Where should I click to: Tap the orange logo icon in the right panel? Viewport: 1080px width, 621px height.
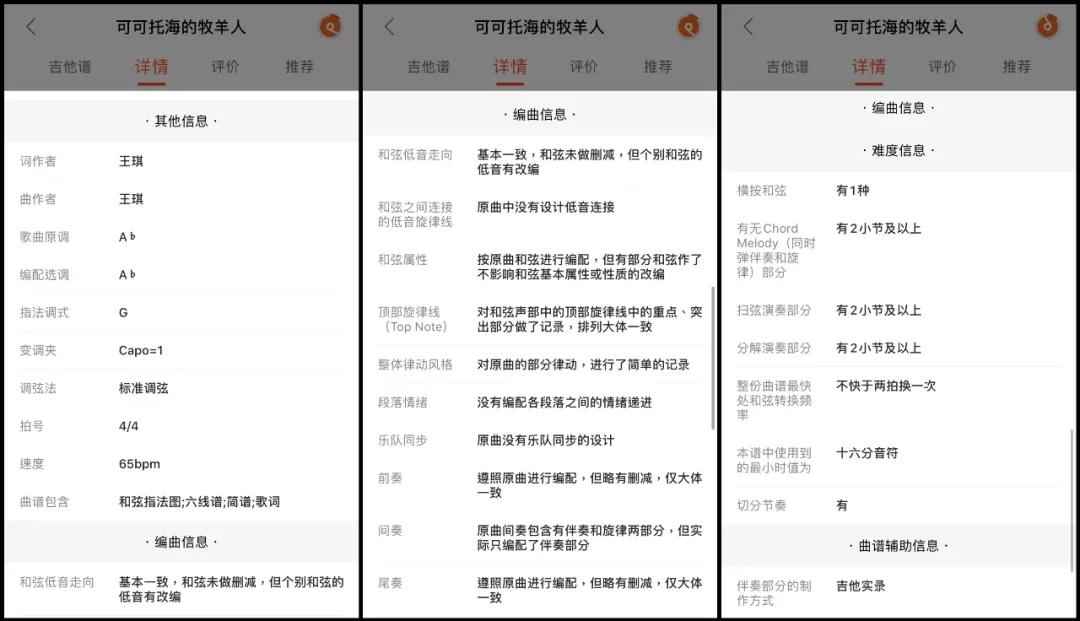(x=1047, y=27)
